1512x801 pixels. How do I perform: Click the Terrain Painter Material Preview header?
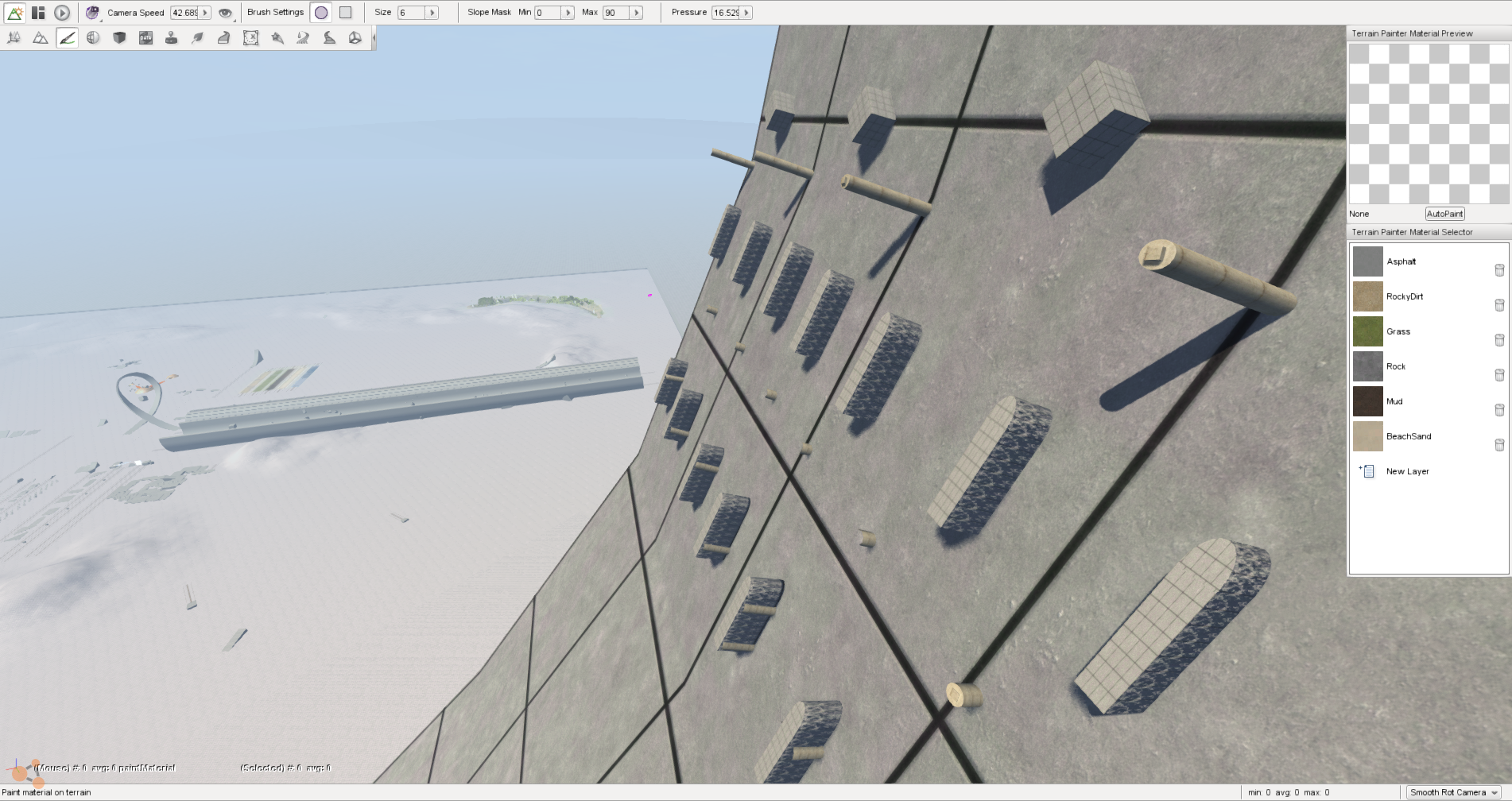tap(1428, 33)
